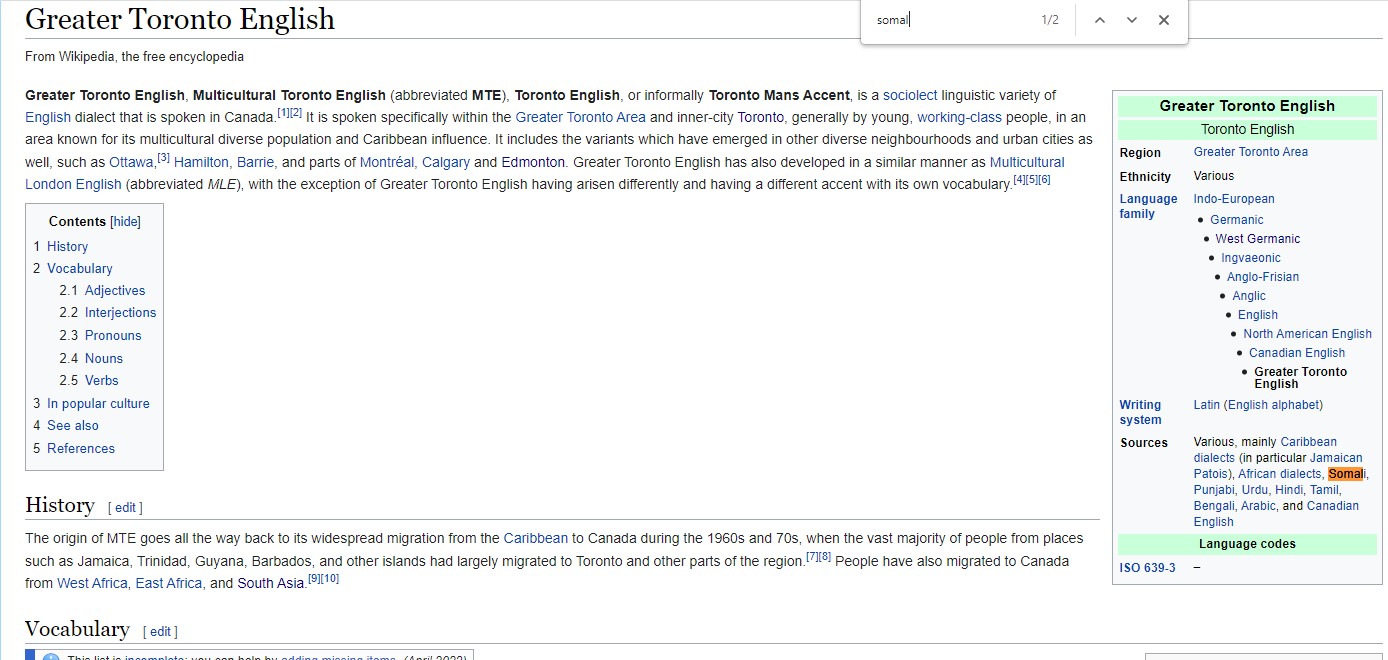Select page title 'Greater Toronto English'
The width and height of the screenshot is (1388, 660).
(180, 19)
